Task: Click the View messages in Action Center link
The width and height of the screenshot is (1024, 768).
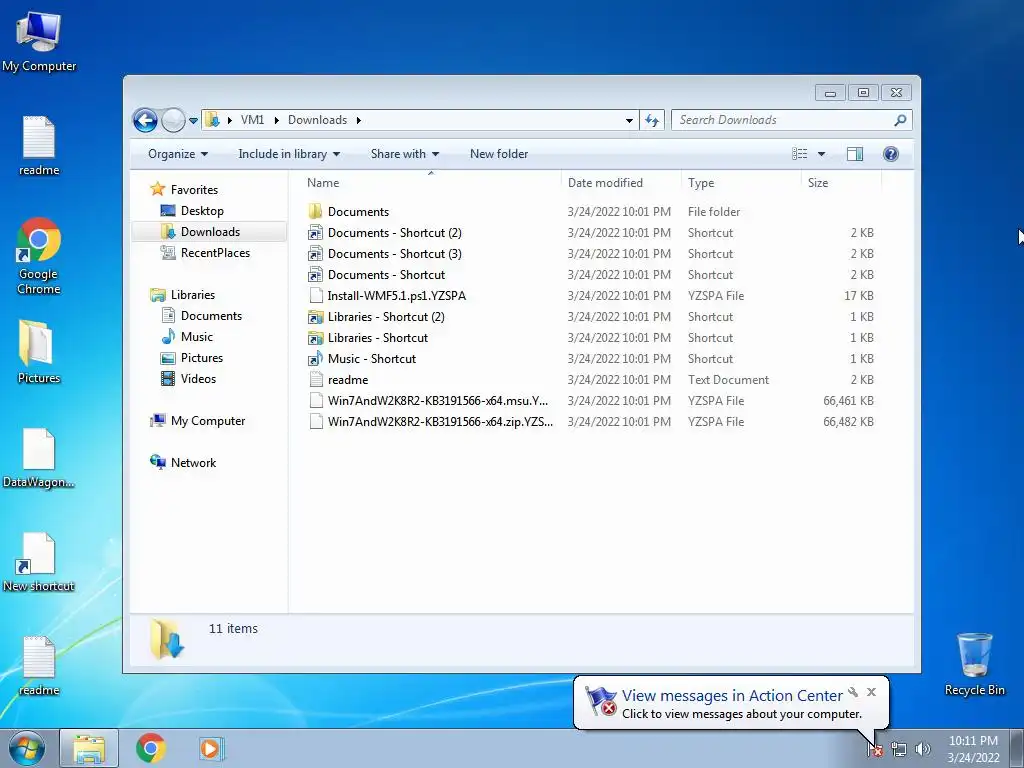Action: [732, 696]
